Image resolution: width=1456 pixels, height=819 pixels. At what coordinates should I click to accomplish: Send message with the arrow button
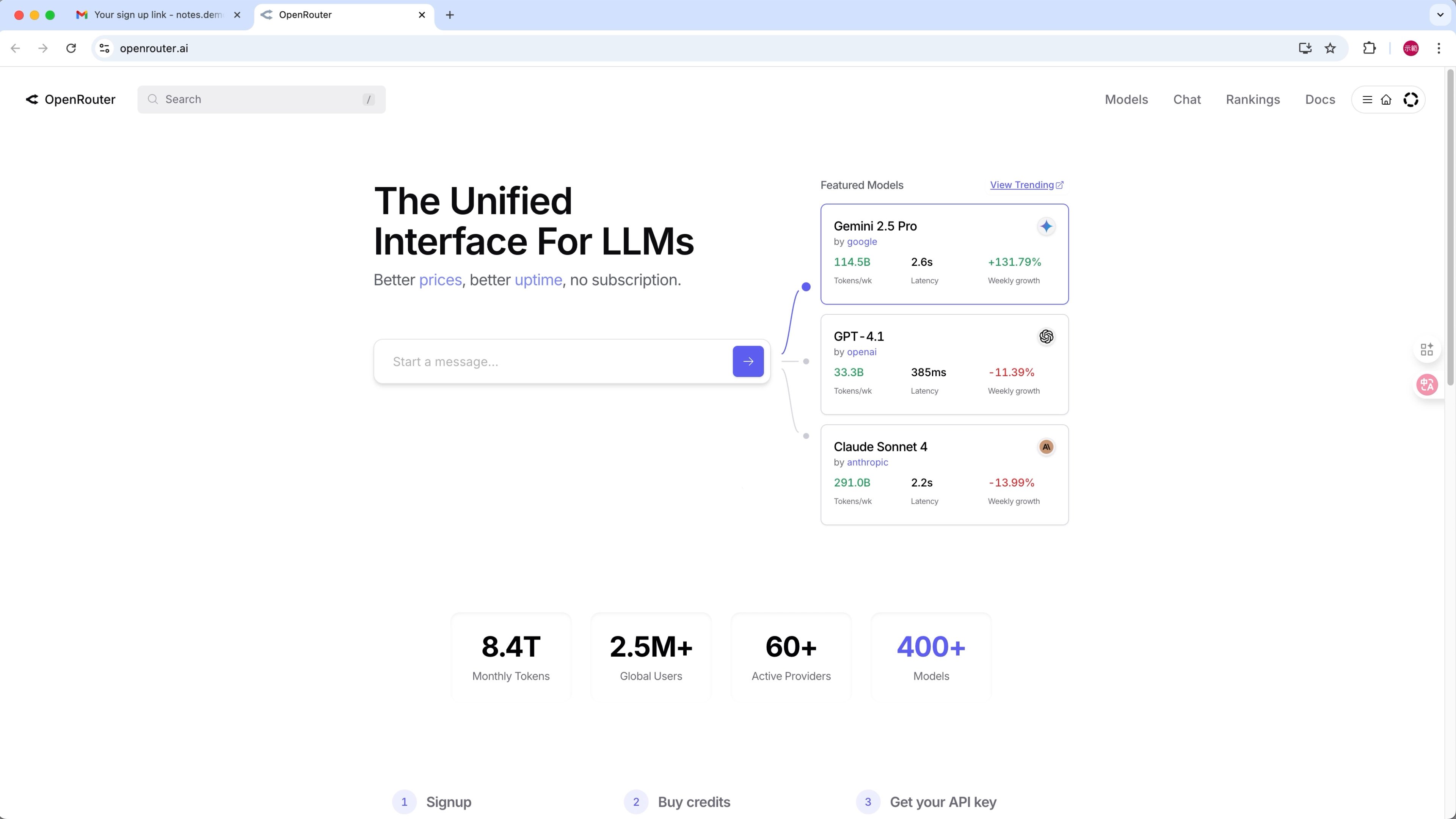coord(748,362)
